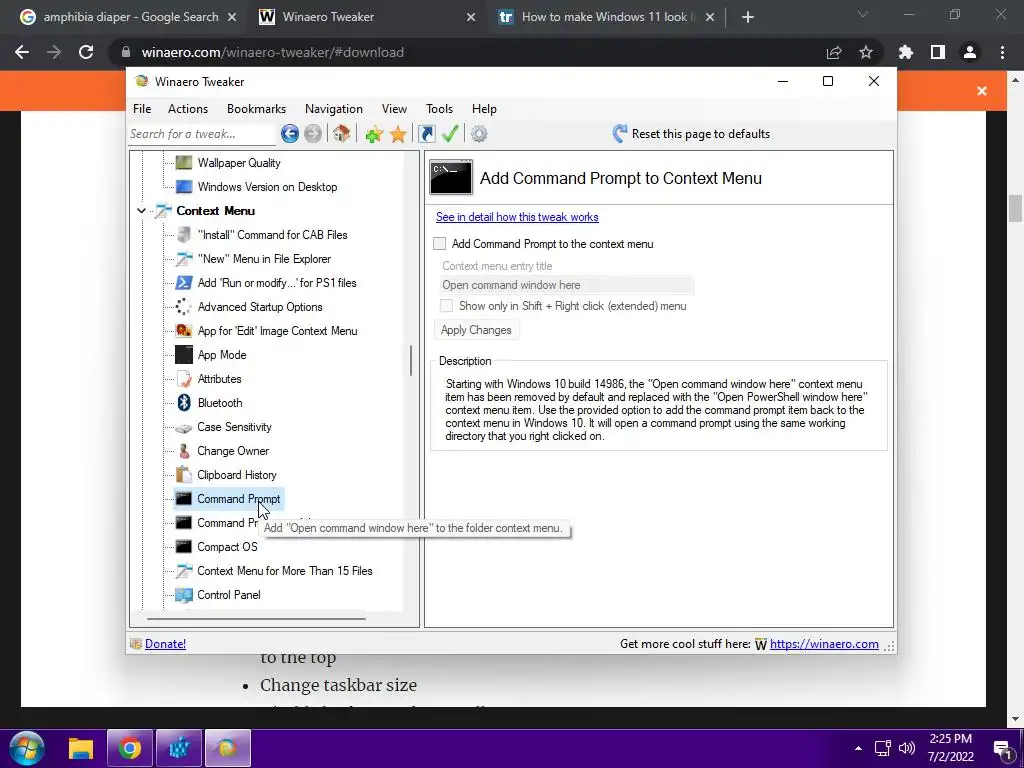
Task: Select the Wallpaper Quality tree item
Action: click(x=239, y=163)
